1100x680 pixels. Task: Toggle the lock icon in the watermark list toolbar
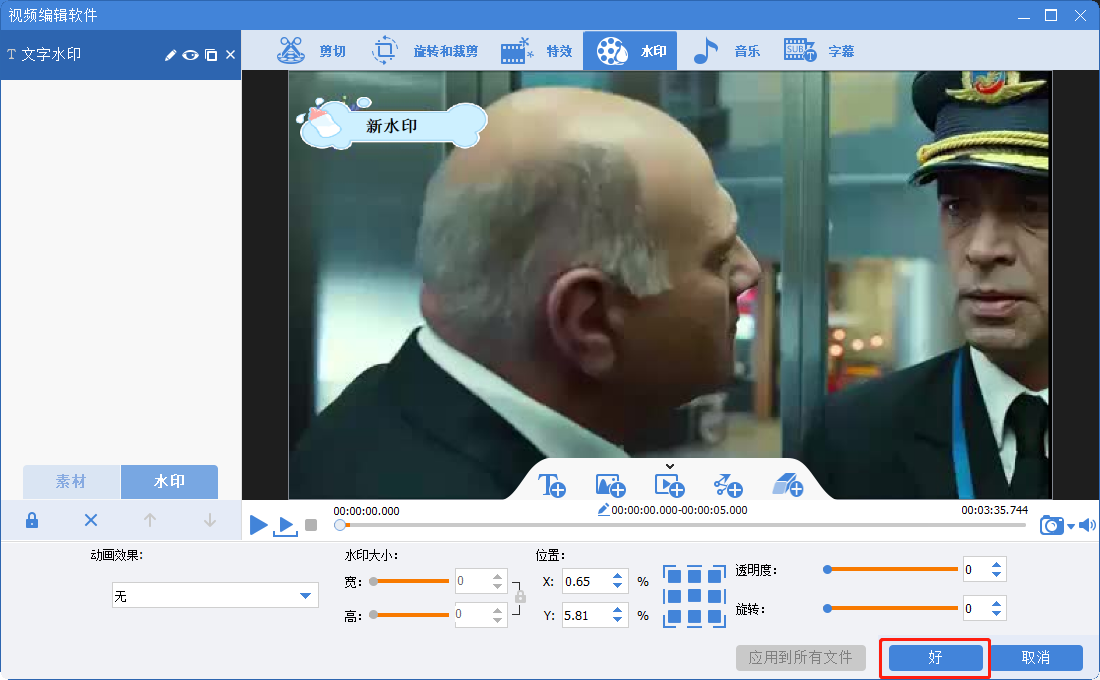[x=32, y=520]
